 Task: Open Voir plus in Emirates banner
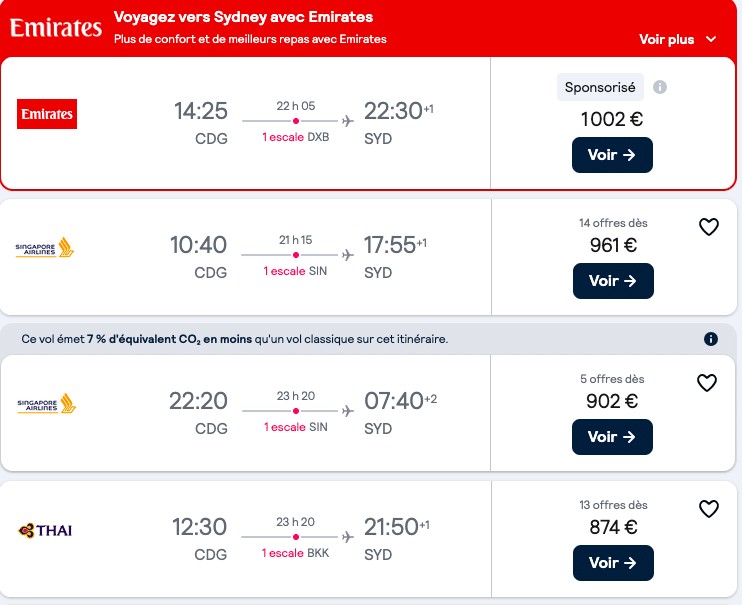(666, 39)
